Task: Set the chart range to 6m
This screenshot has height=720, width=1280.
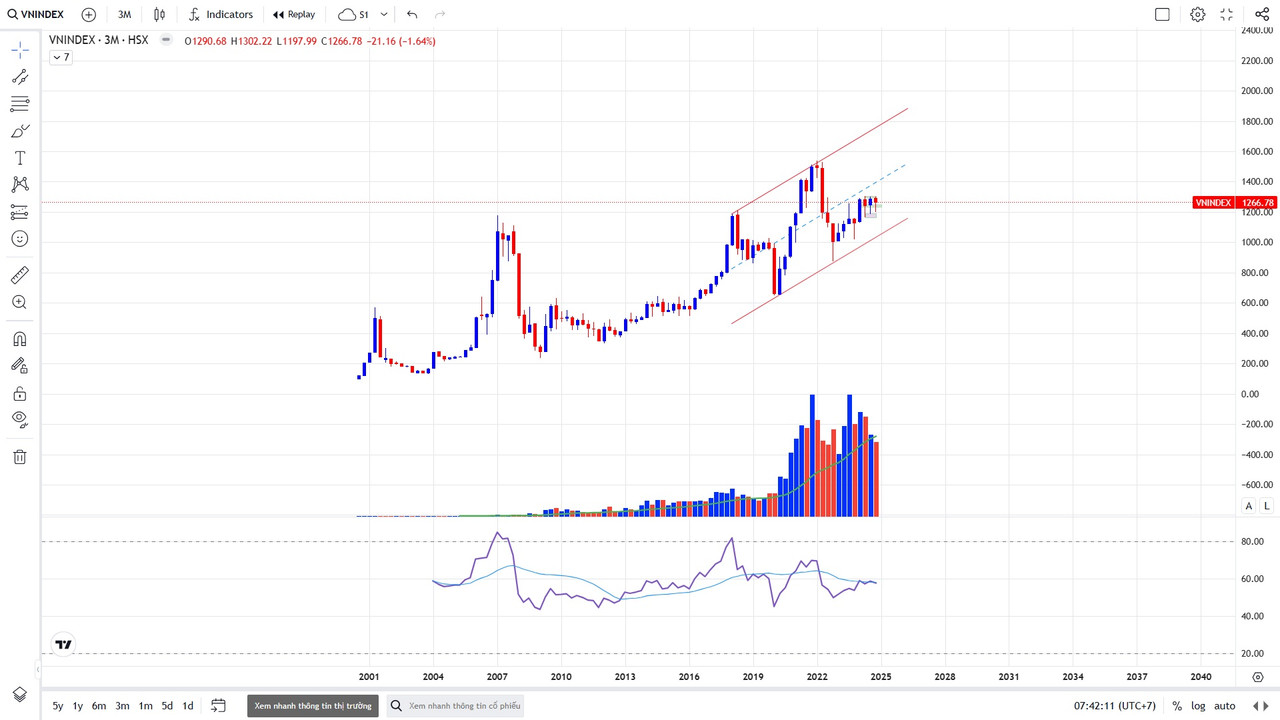Action: coord(99,706)
